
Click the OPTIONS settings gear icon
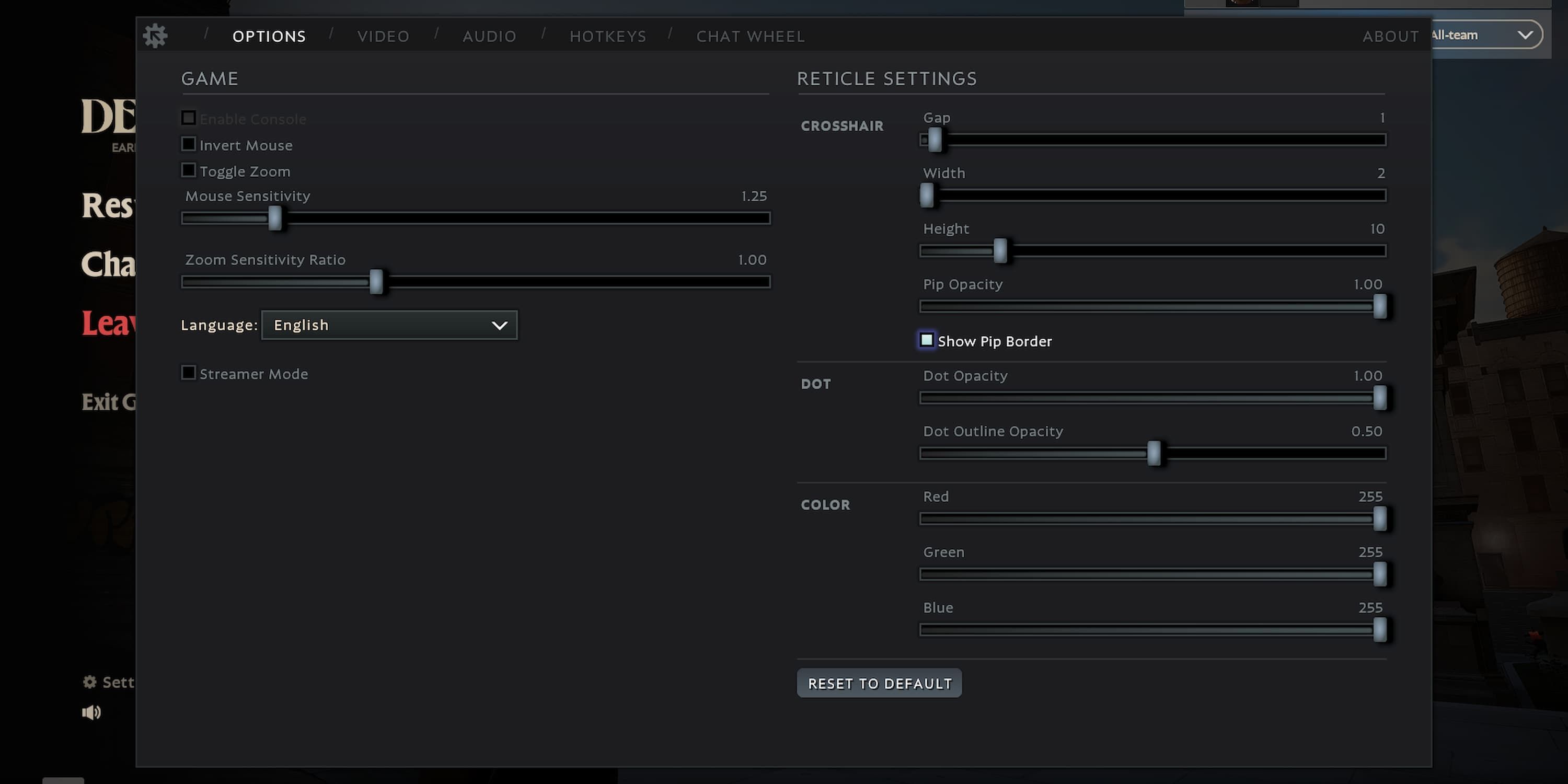[x=155, y=34]
